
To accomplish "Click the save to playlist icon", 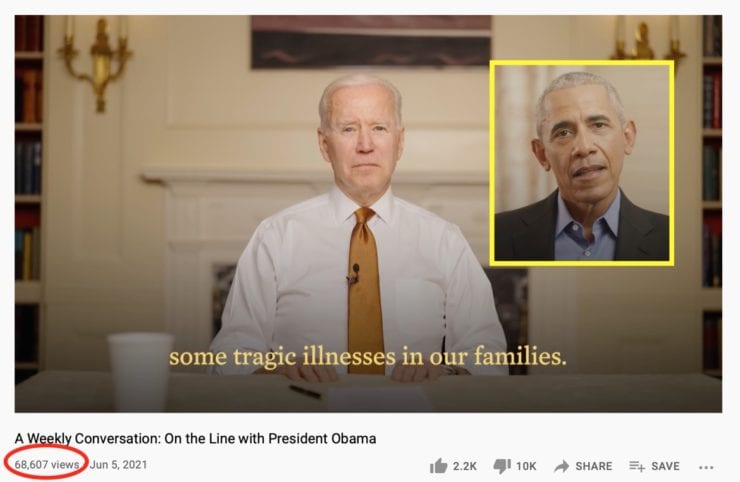I will [x=637, y=466].
